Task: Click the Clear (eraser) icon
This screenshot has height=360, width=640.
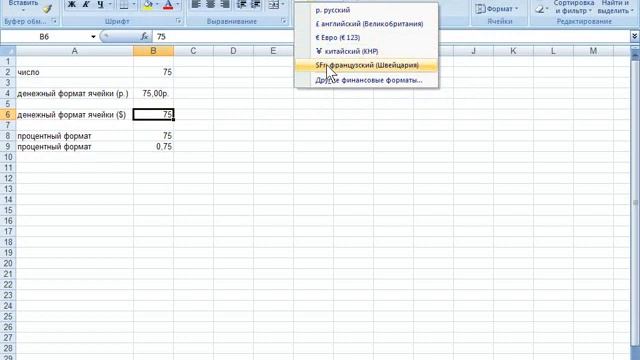Action: 541,9
